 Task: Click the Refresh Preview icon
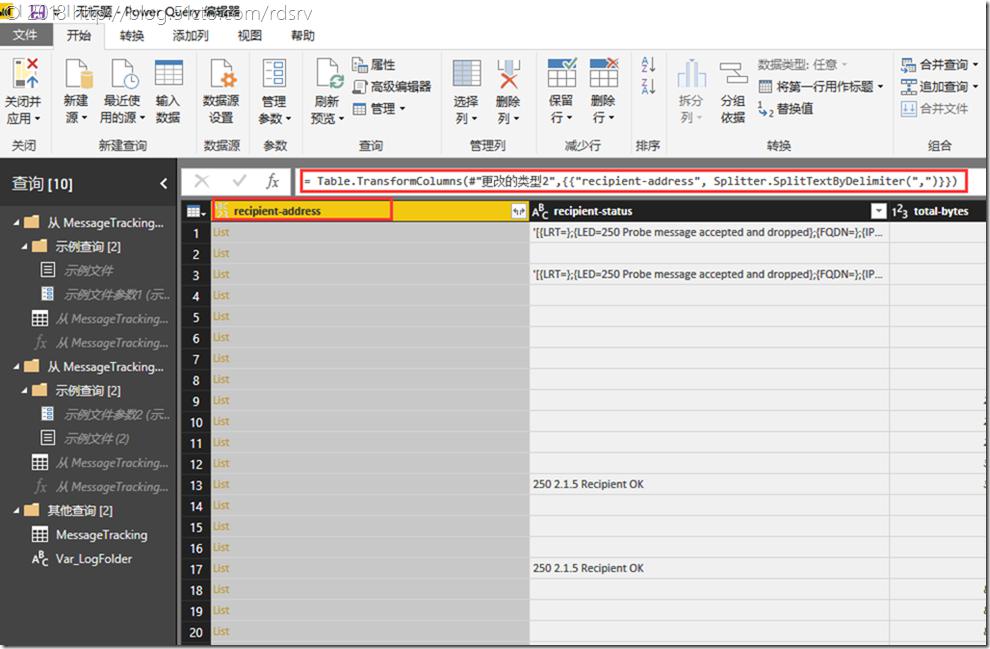[x=329, y=74]
